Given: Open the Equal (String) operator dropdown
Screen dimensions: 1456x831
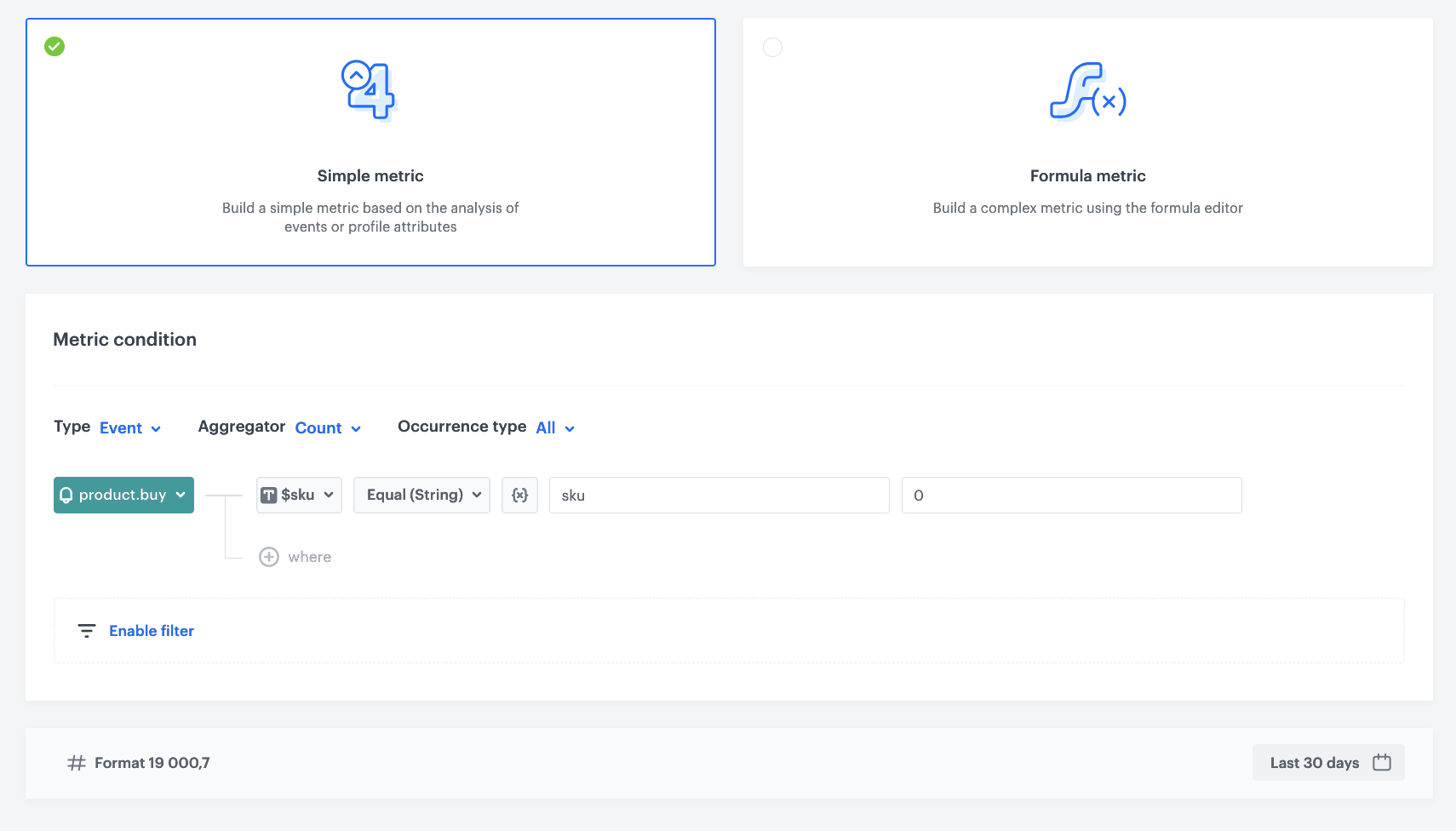Looking at the screenshot, I should tap(421, 495).
